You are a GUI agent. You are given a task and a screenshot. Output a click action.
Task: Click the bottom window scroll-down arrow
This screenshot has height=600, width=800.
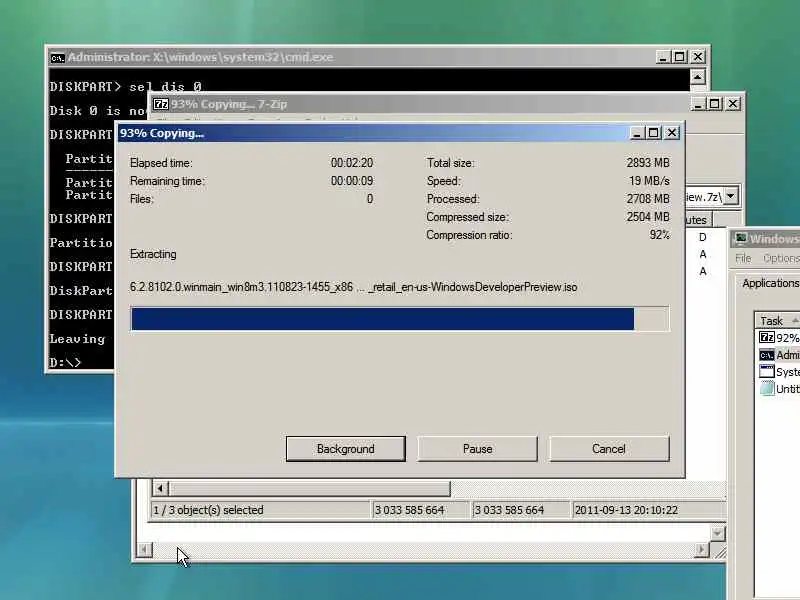point(717,534)
